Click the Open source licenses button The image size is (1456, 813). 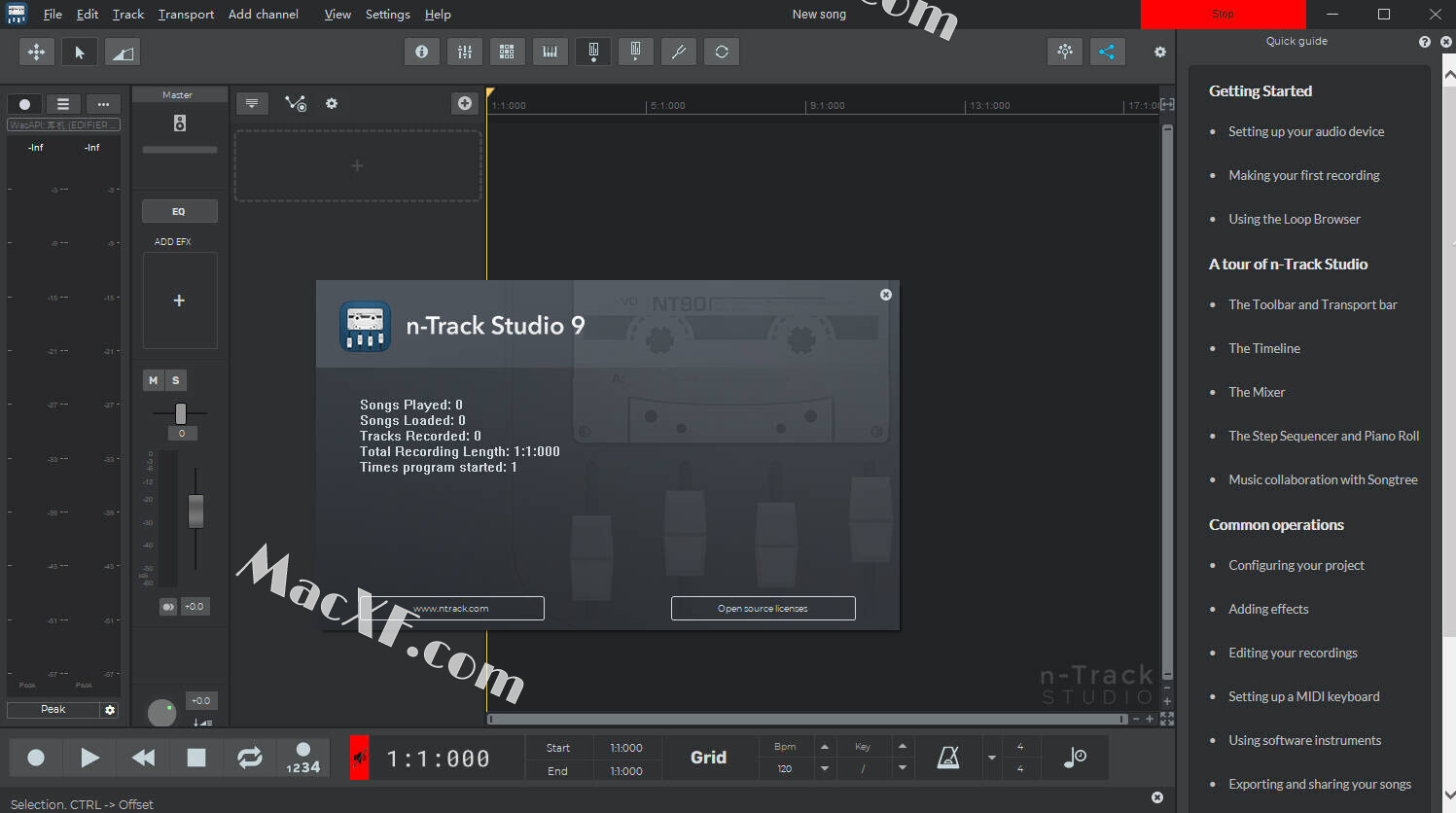pyautogui.click(x=763, y=609)
